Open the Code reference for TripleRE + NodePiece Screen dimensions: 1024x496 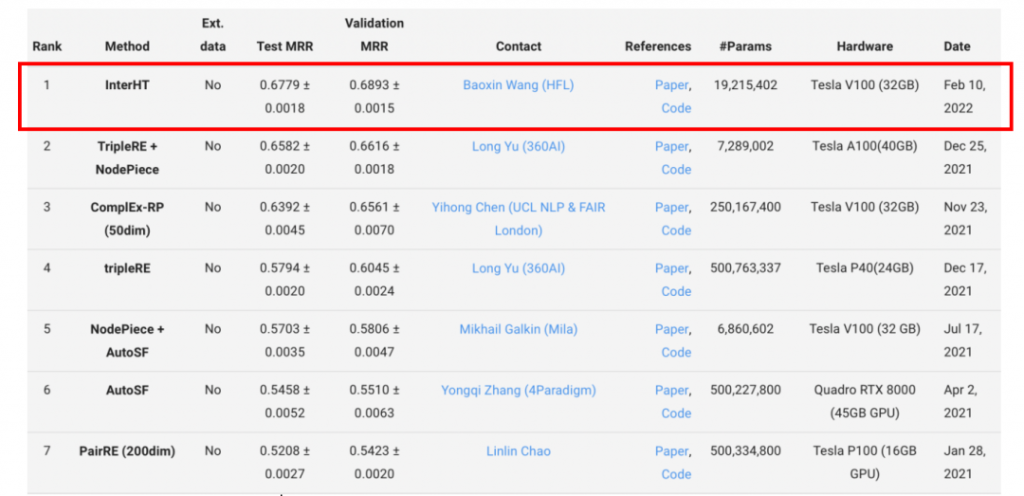point(676,170)
